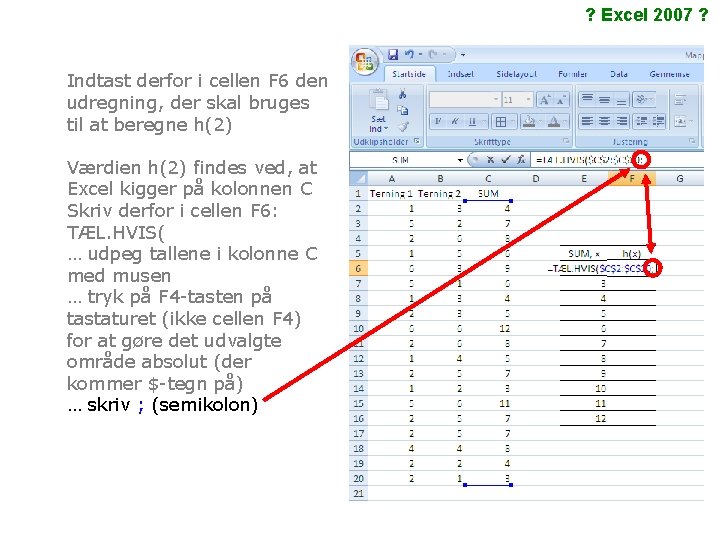Increase font size with large A

(545, 99)
